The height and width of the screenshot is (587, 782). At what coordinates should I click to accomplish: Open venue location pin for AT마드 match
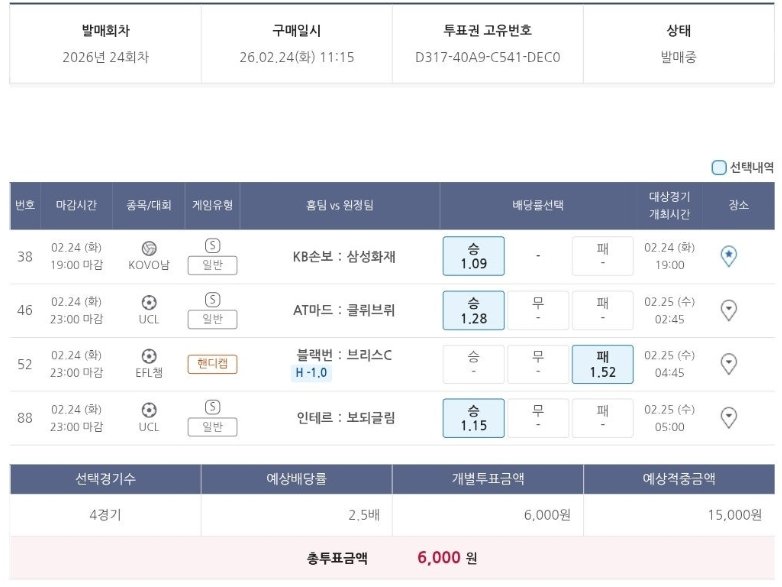[x=729, y=310]
